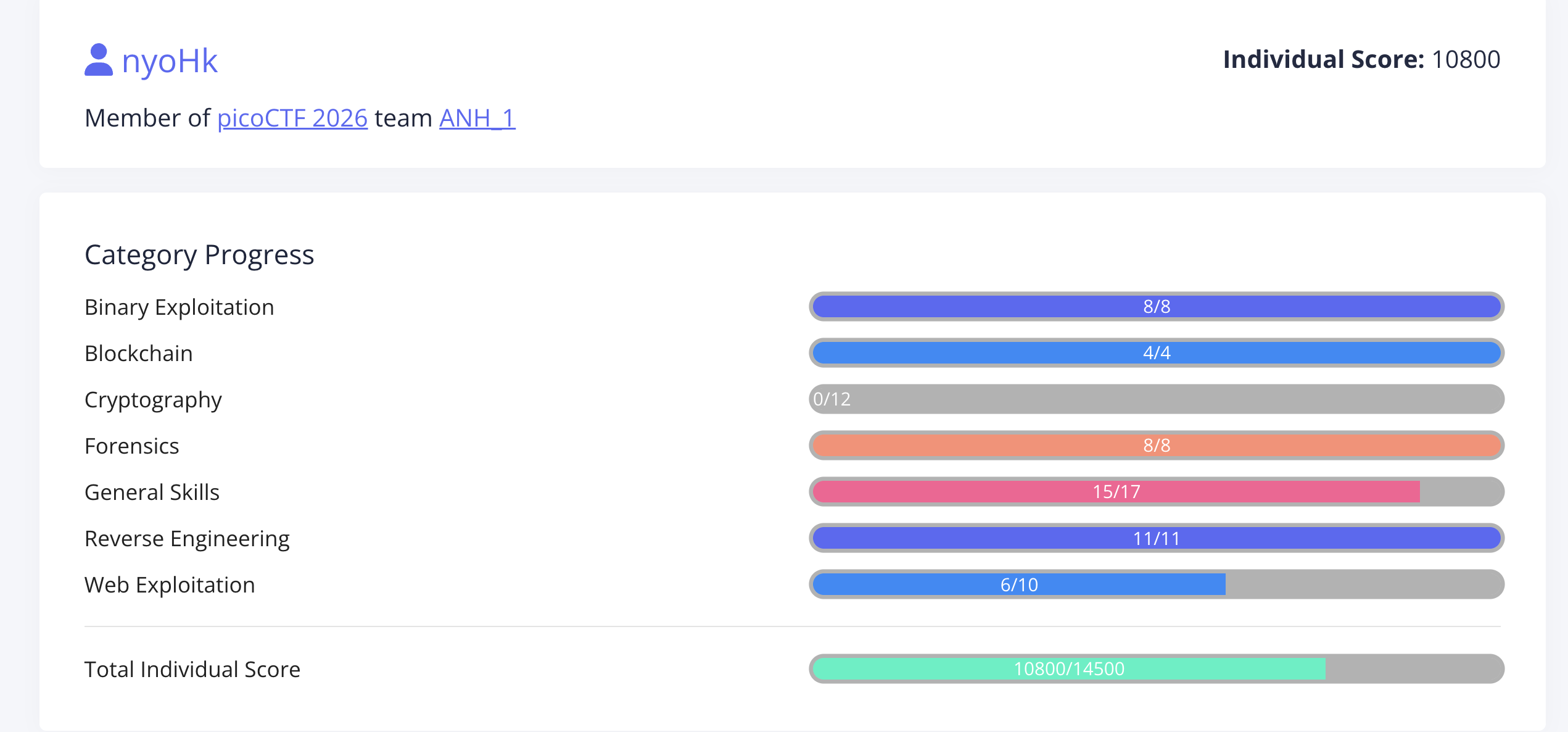Click the Binary Exploitation 8/8 progress bar
The height and width of the screenshot is (732, 1568).
point(1157,306)
